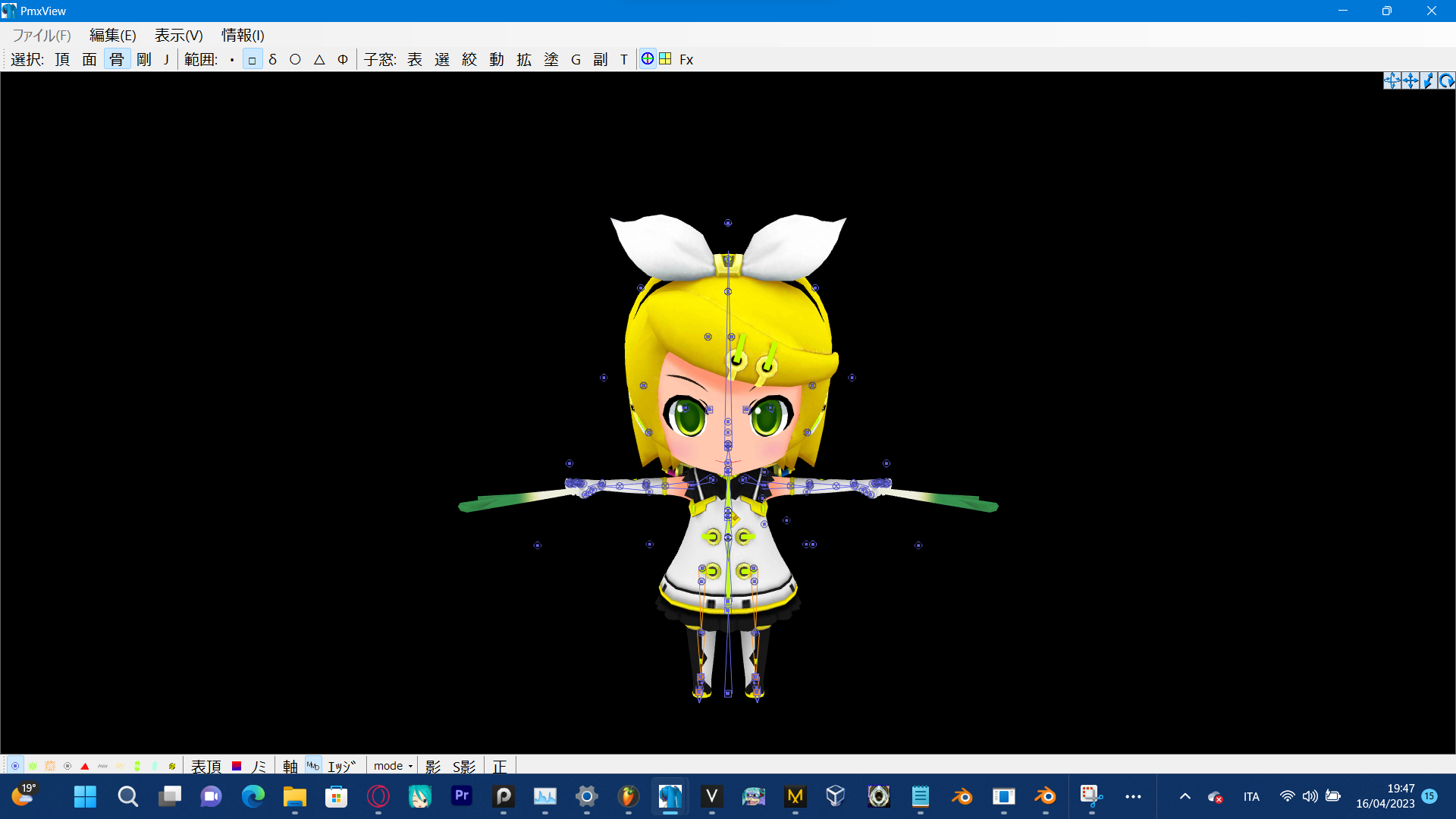Viewport: 1456px width, 819px height.
Task: Select the Φ range mode icon
Action: (343, 59)
